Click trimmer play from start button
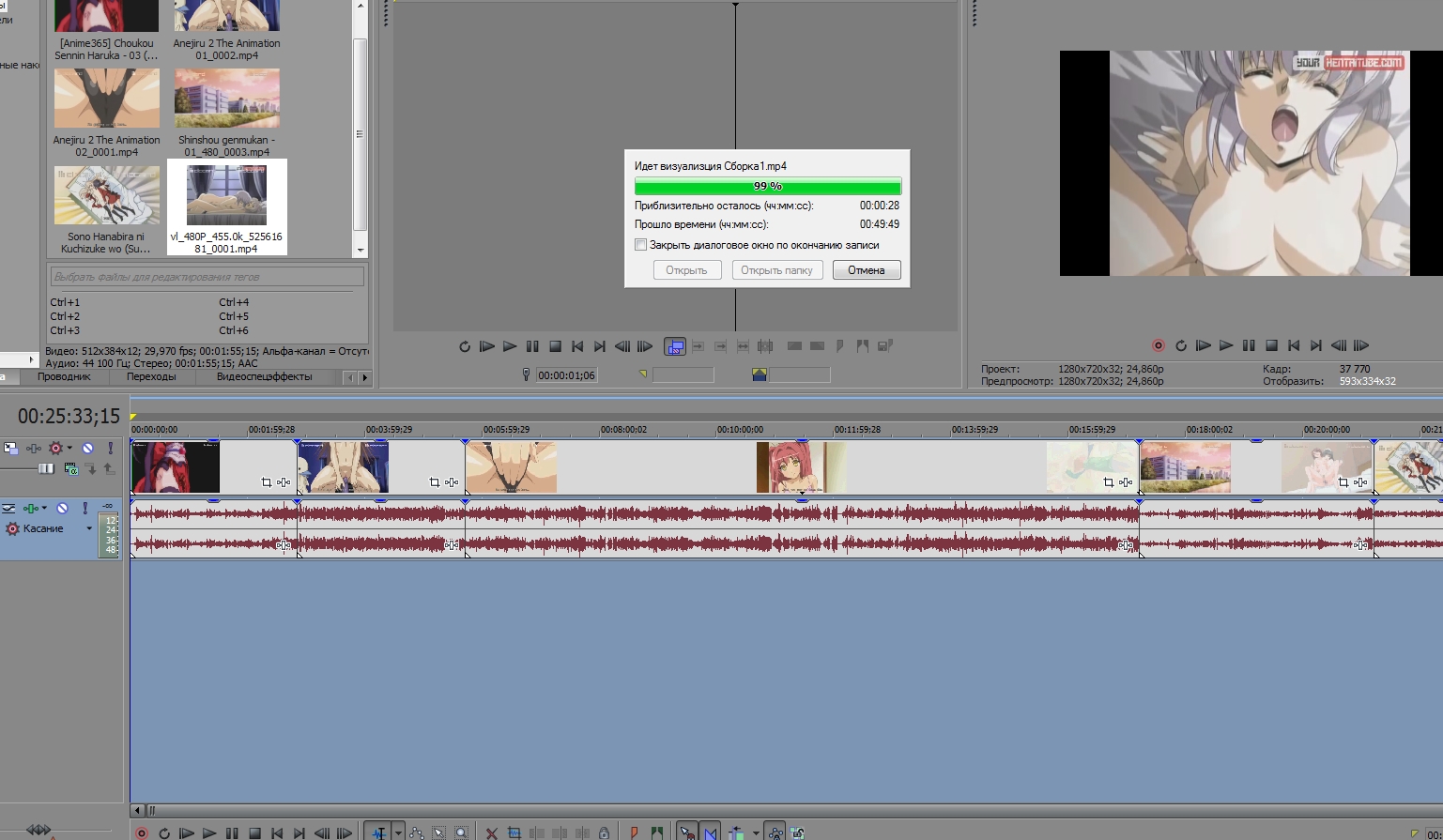Image resolution: width=1443 pixels, height=840 pixels. tap(486, 346)
